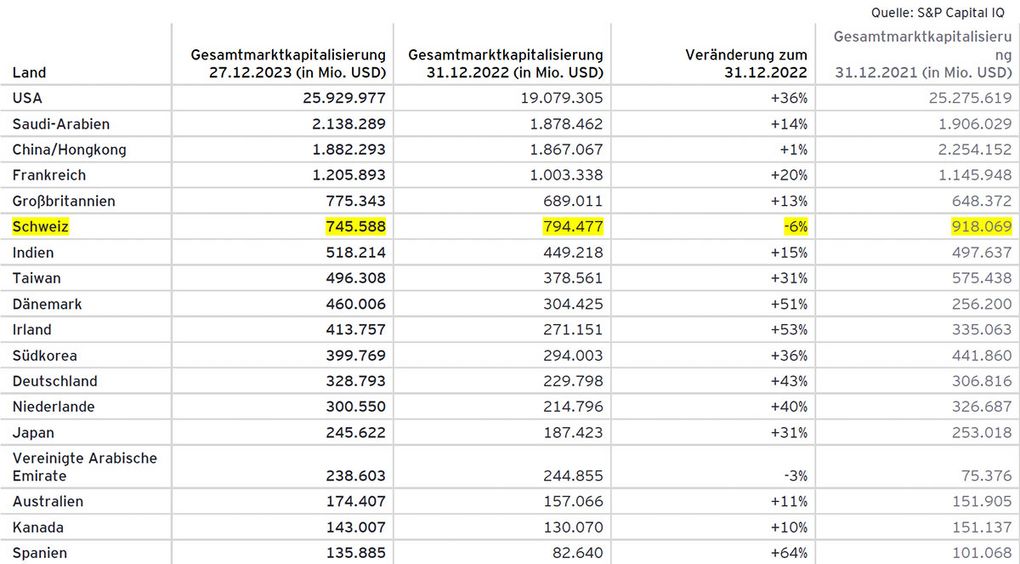Click the USA value 25.929.977
Viewport: 1020px width, 564px height.
344,98
